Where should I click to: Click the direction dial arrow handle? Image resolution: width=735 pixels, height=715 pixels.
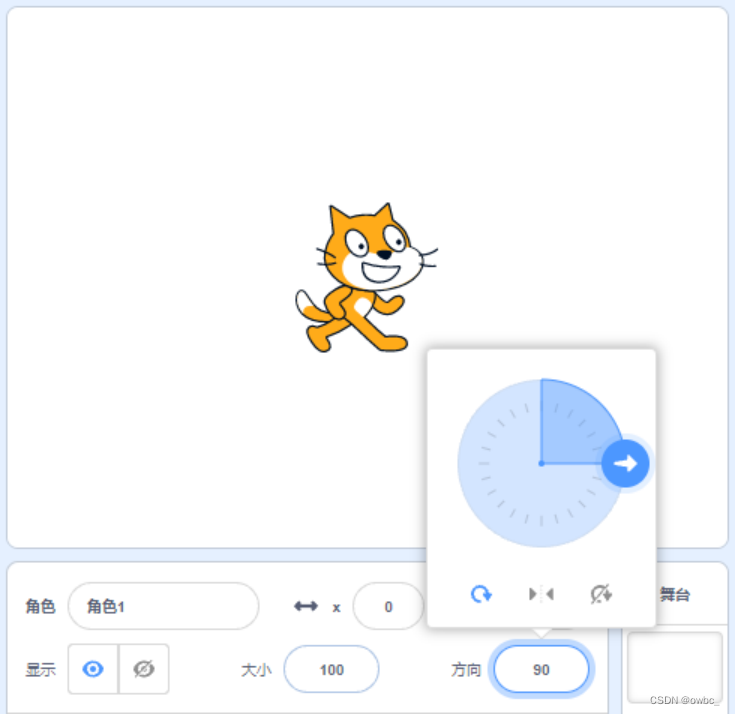(625, 463)
